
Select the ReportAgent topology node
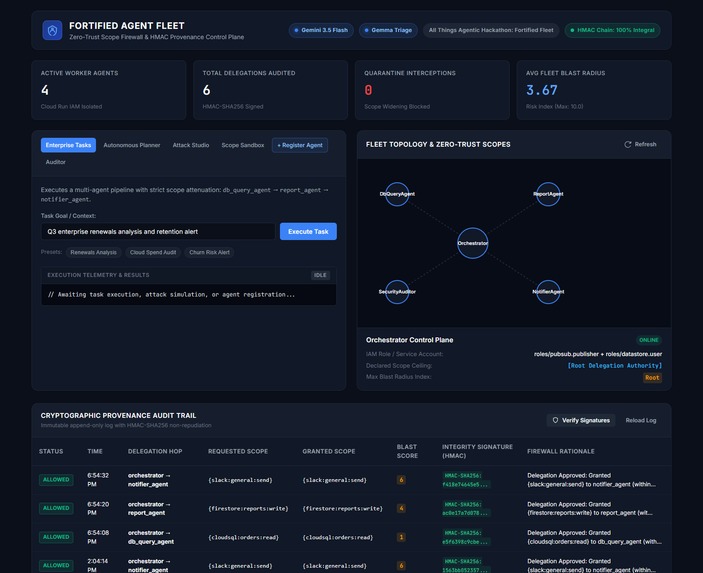click(x=548, y=194)
